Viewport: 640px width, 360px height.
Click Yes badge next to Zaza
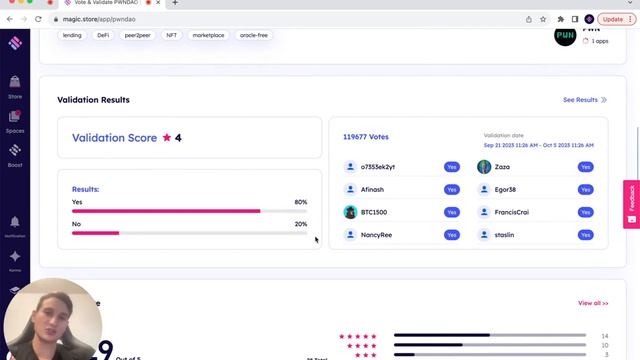(x=585, y=167)
